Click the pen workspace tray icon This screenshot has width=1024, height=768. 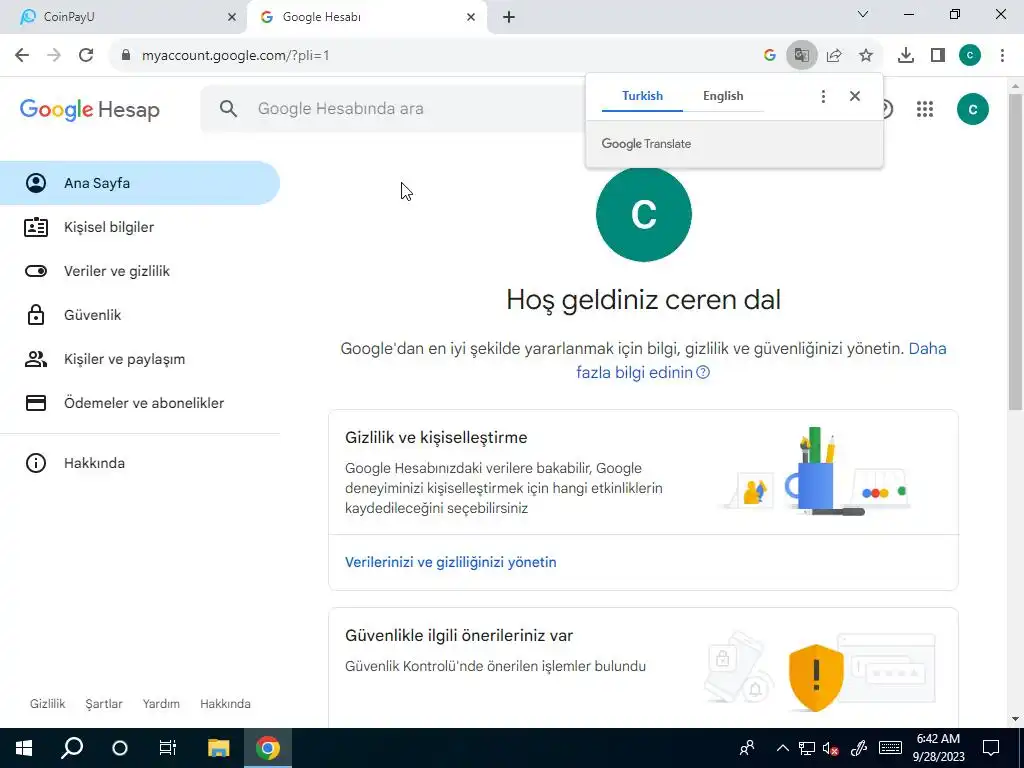[x=859, y=748]
